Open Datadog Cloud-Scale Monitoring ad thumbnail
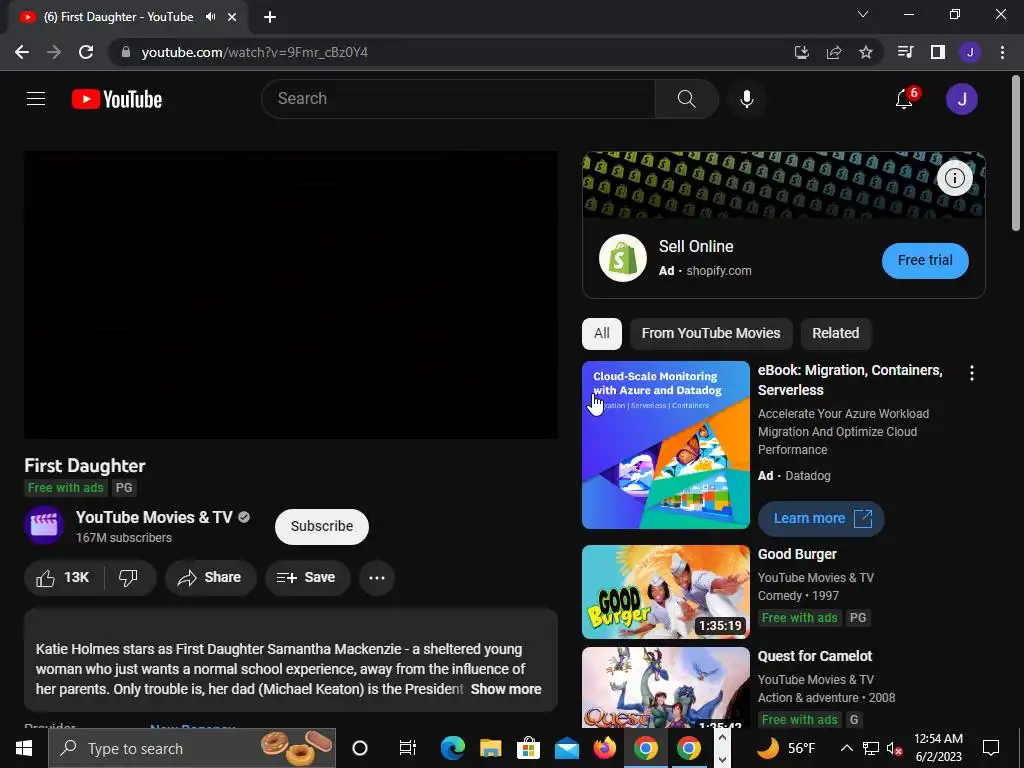 click(x=665, y=445)
